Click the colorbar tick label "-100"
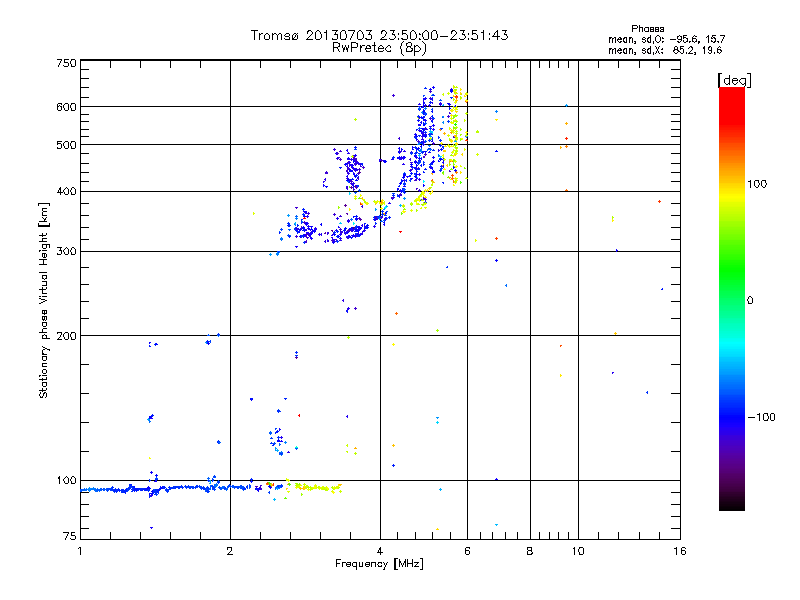Image resolution: width=800 pixels, height=600 pixels. 761,417
